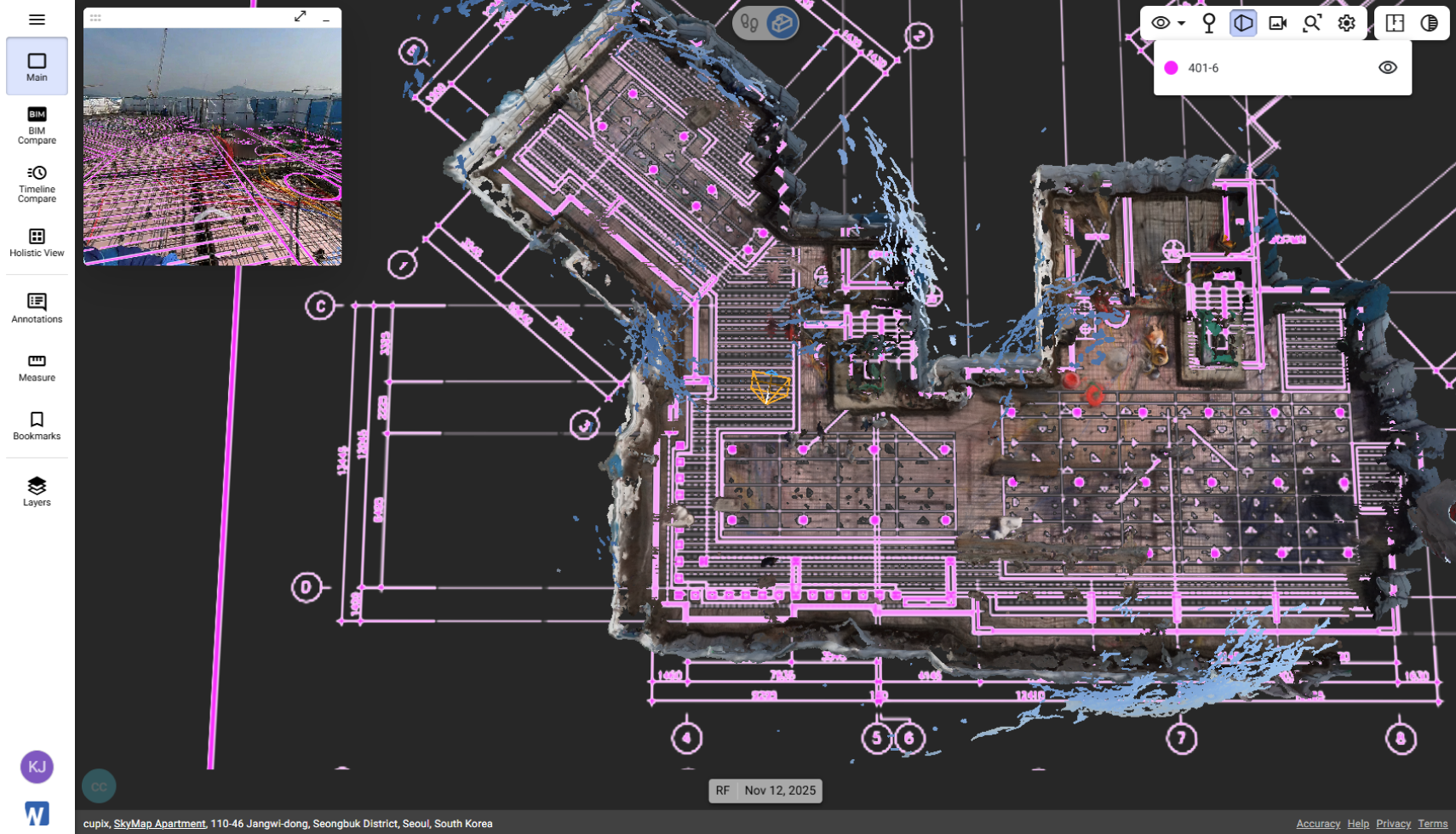The height and width of the screenshot is (834, 1456).
Task: Toggle the pin marker tool
Action: 1209,23
